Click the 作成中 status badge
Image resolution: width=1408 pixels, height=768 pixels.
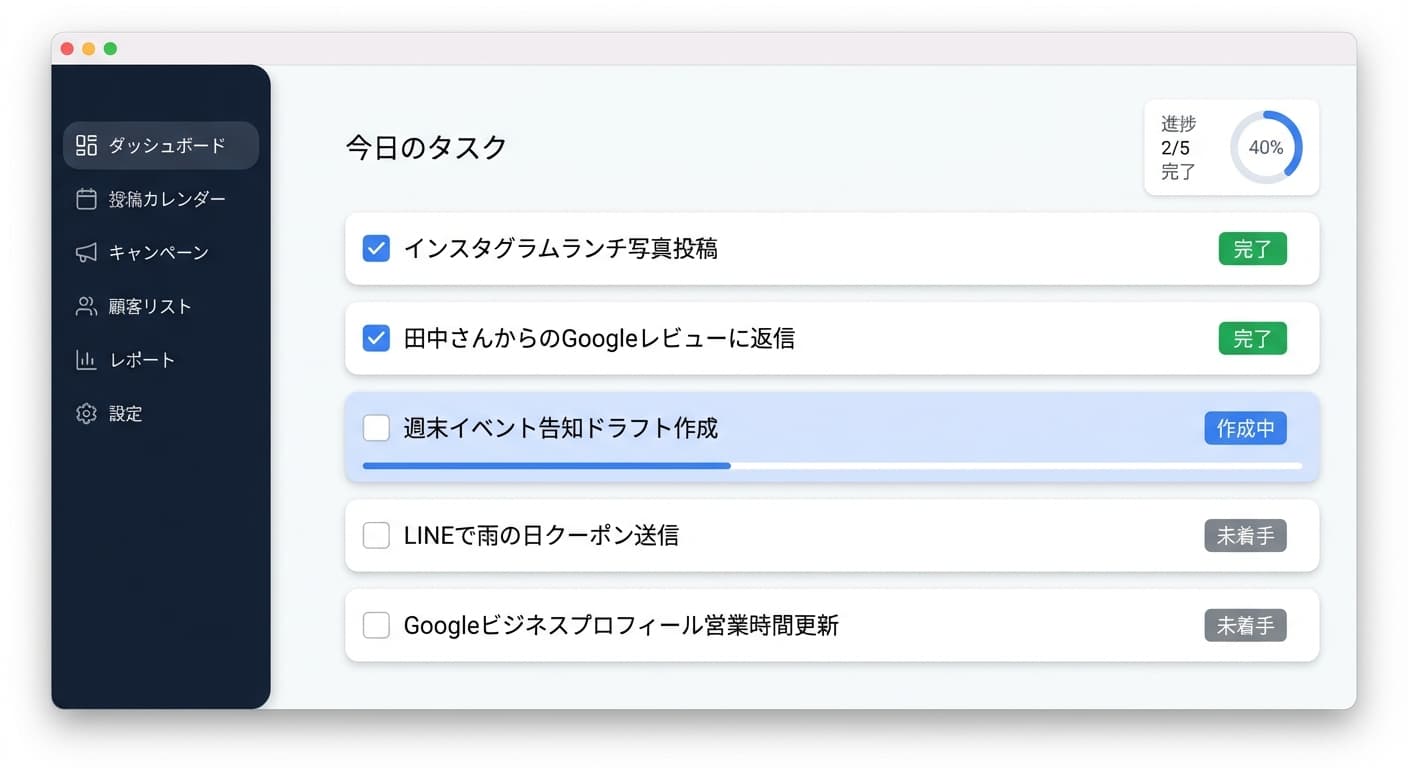tap(1245, 428)
